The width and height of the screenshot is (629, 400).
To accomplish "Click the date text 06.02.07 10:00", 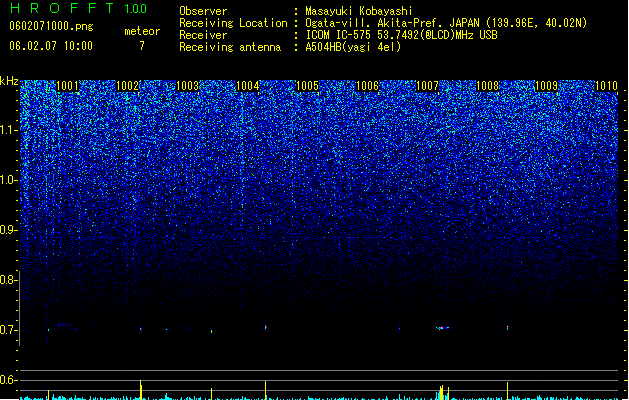I will [x=51, y=46].
